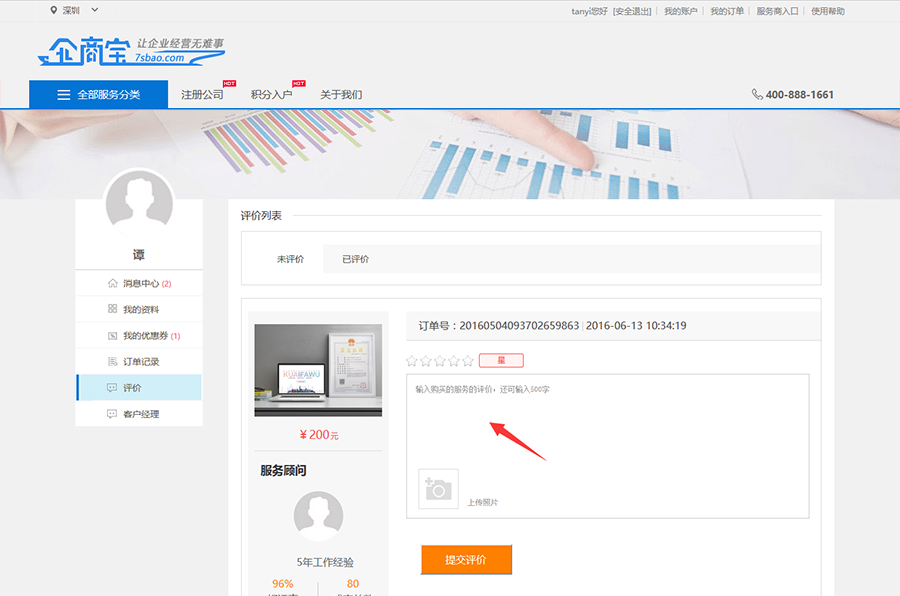The image size is (900, 596).
Task: Open the Shenzhen city dropdown
Action: pos(75,11)
